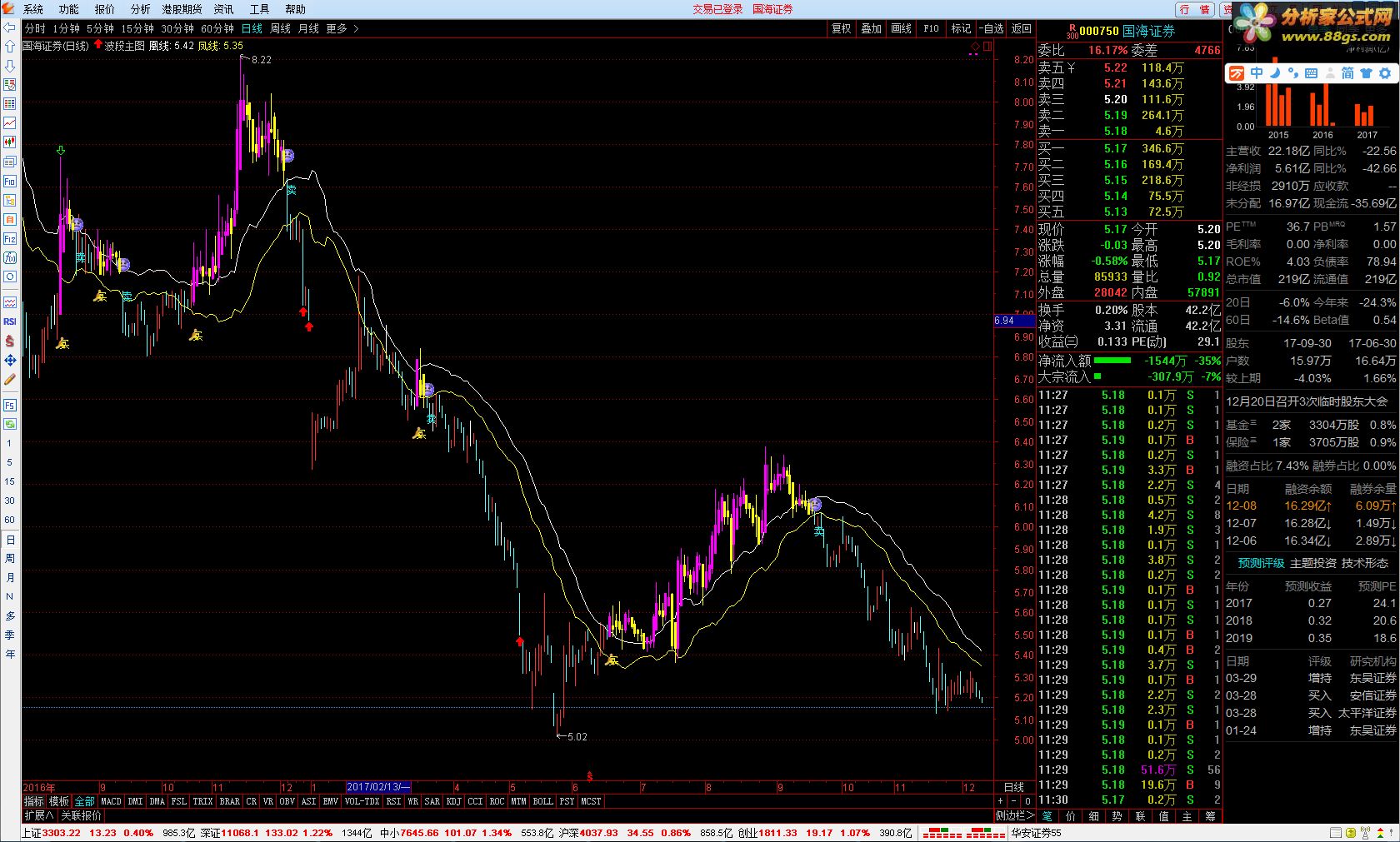Click the 关联报价 button

pyautogui.click(x=81, y=815)
